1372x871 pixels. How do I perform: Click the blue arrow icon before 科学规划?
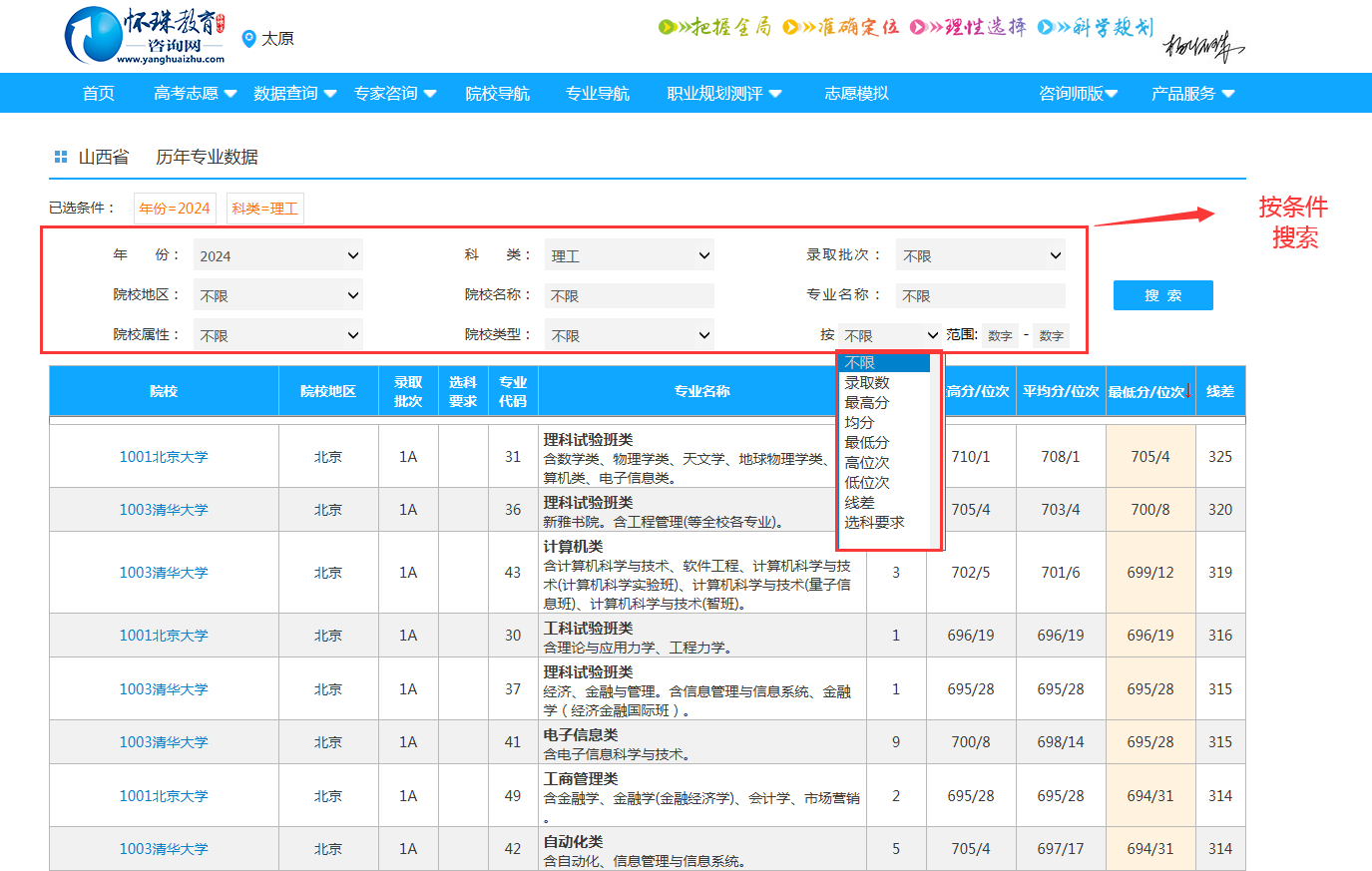(1046, 27)
